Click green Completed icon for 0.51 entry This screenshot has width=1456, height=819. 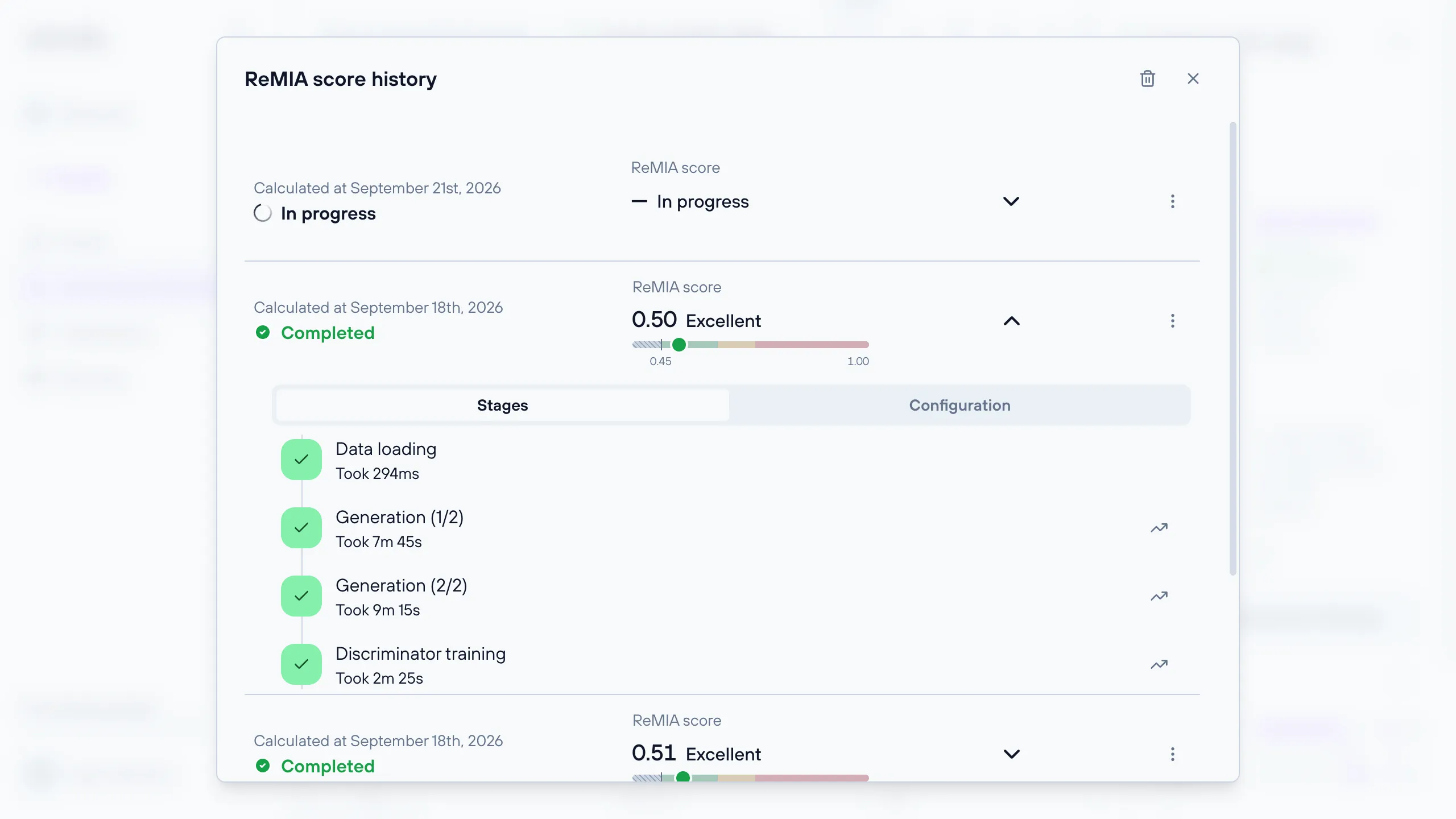(263, 766)
